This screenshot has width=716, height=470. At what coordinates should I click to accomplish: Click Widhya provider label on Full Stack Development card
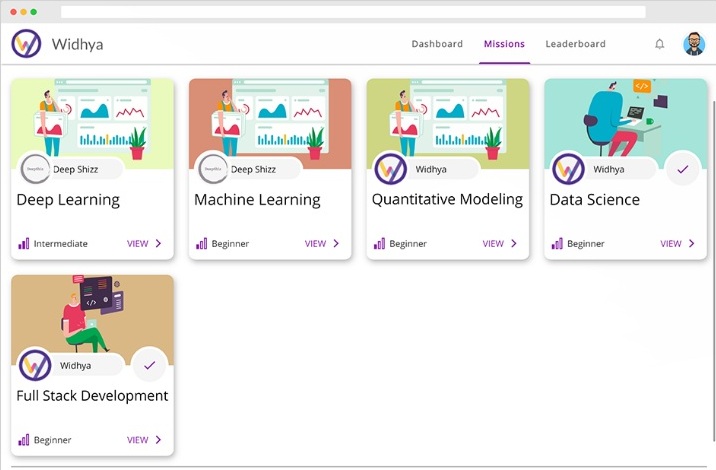[75, 366]
